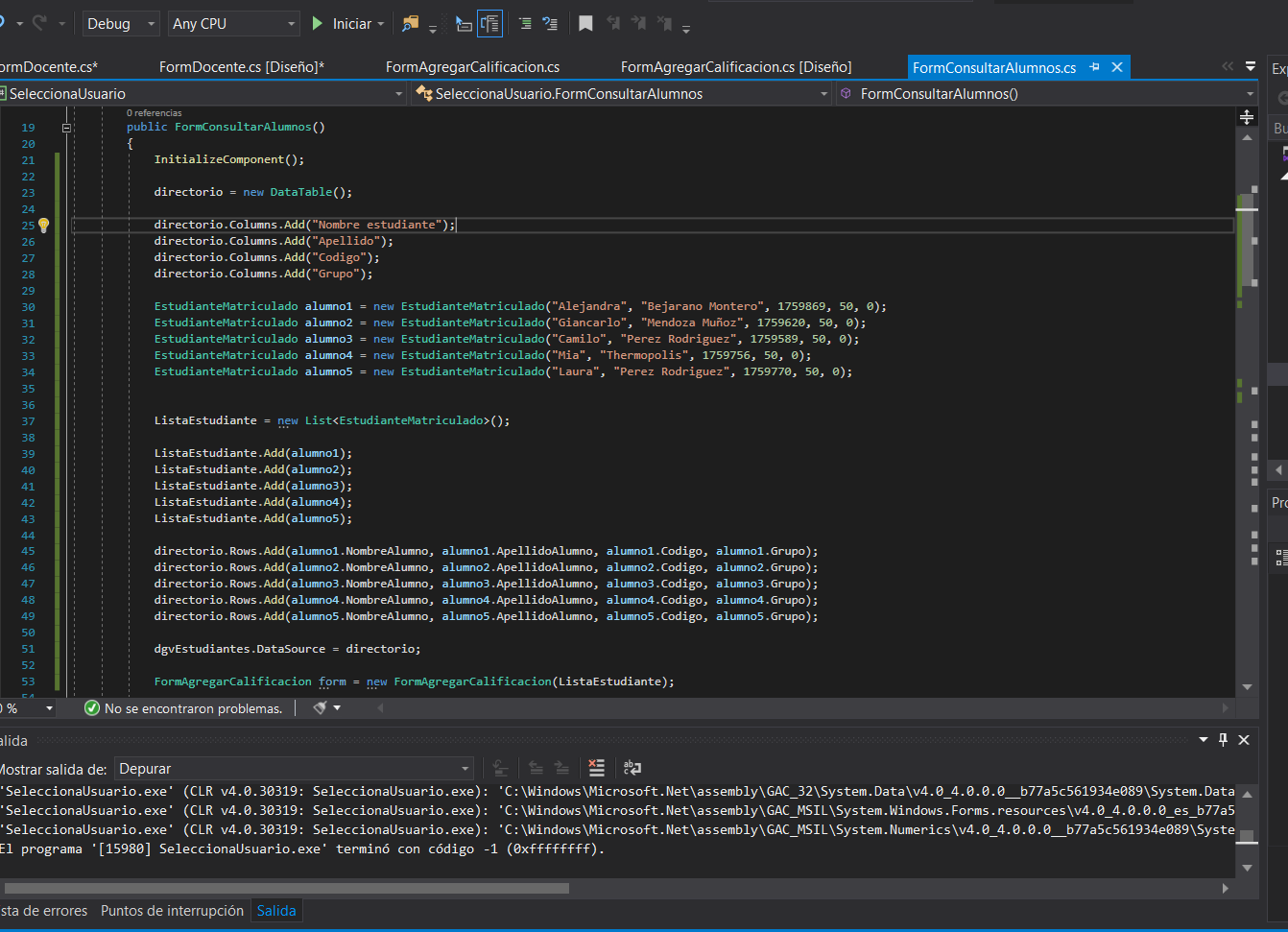Toggle the highlighted document outline toolbar button
This screenshot has width=1288, height=932.
click(489, 23)
